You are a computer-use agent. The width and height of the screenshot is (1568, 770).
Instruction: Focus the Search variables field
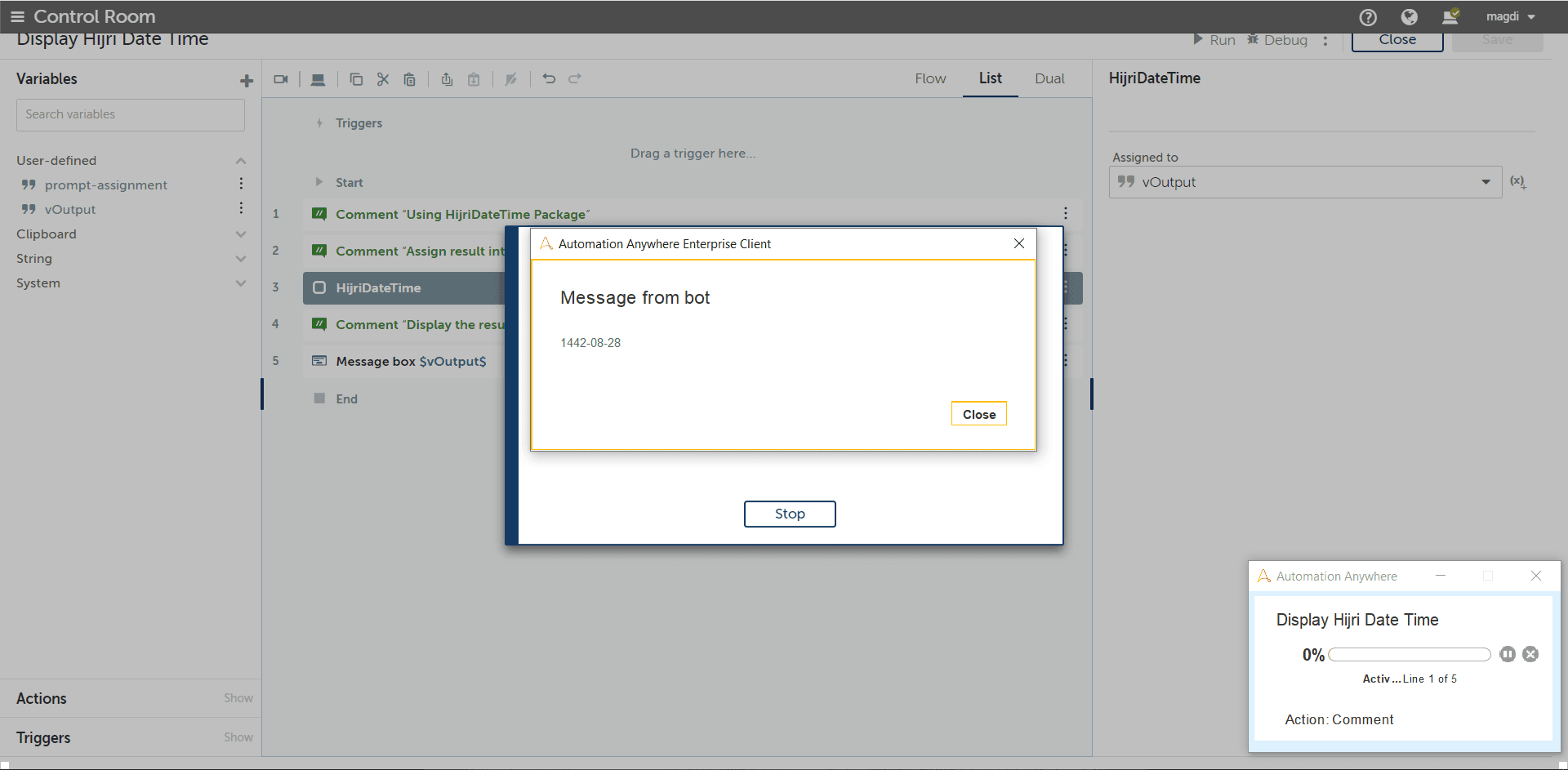click(131, 115)
